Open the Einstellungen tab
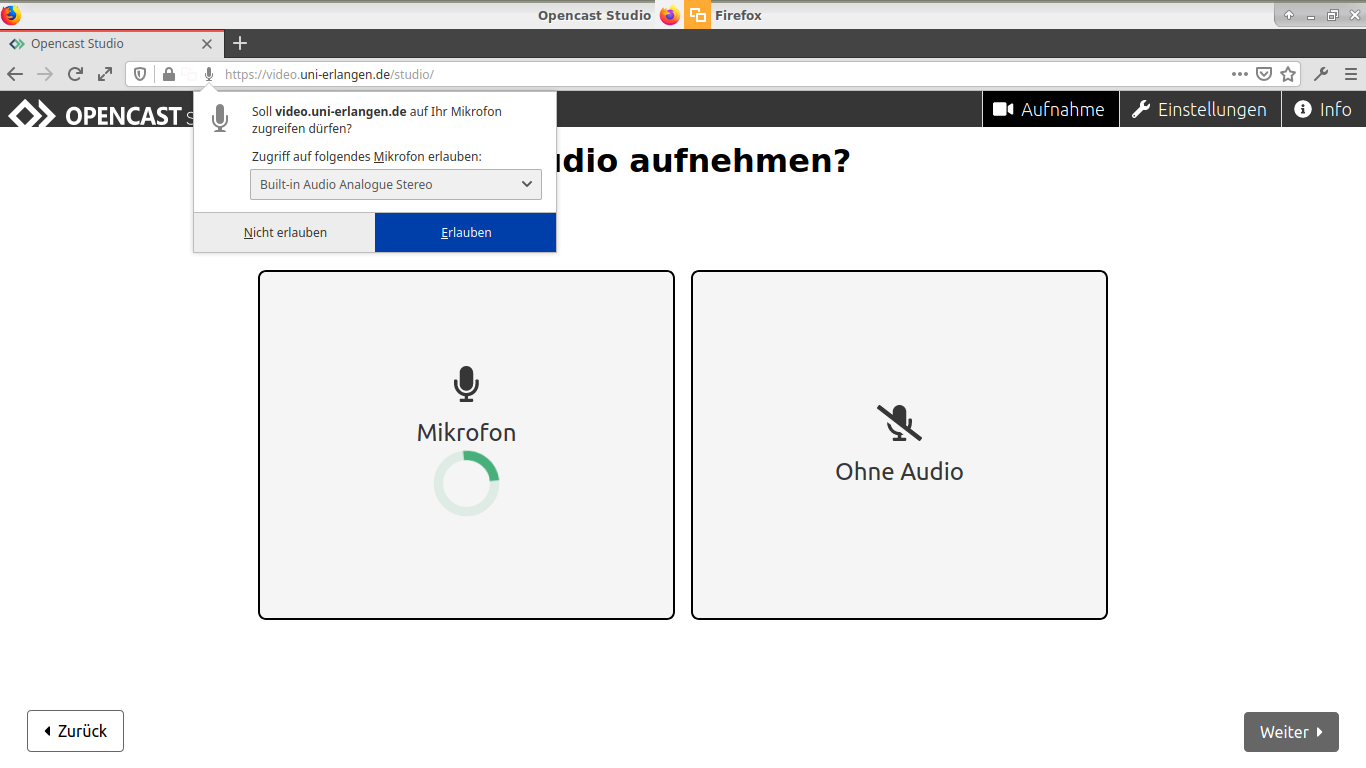Image resolution: width=1366 pixels, height=768 pixels. 1199,110
